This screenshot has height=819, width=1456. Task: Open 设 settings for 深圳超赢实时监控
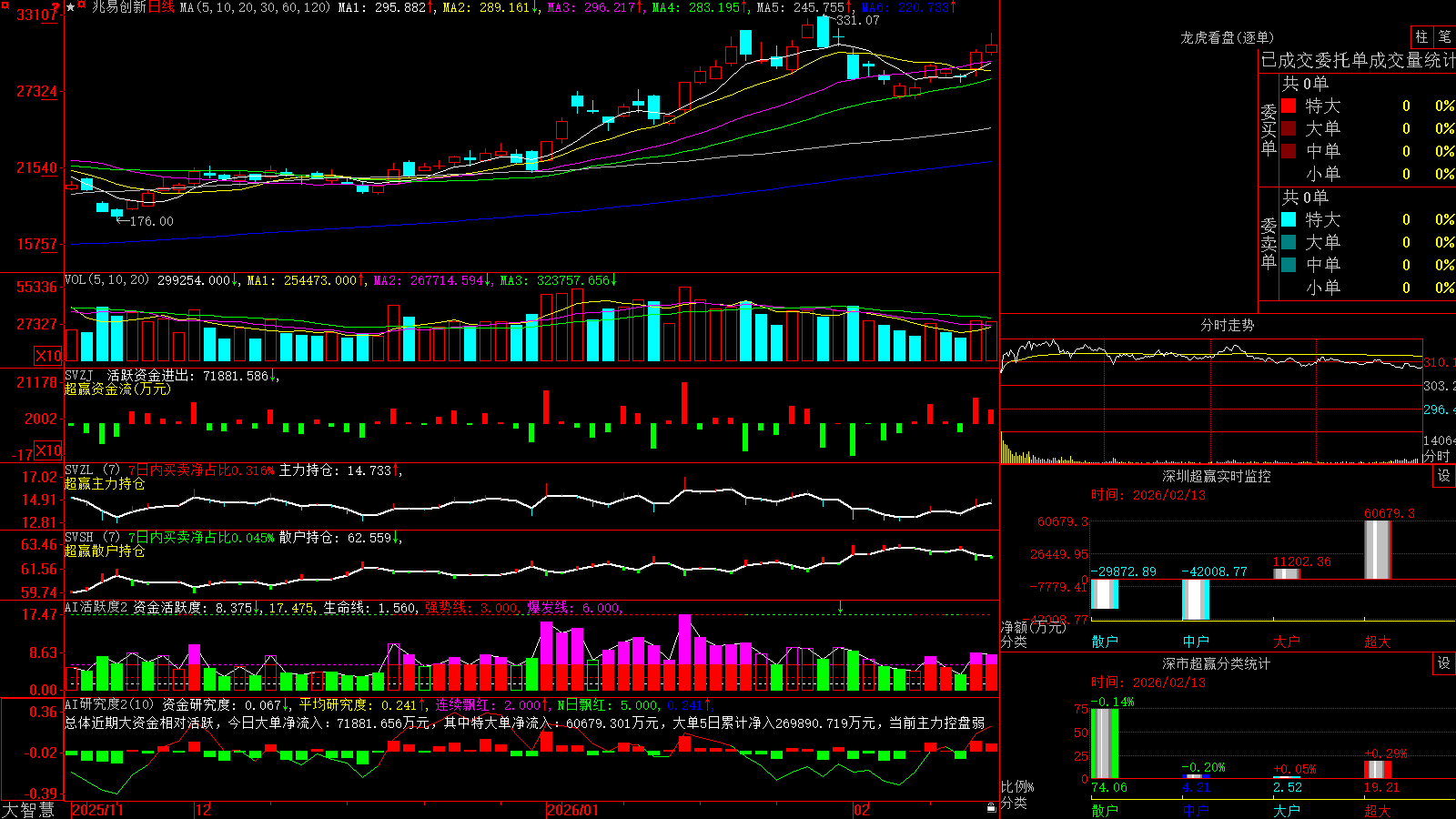pos(1444,476)
